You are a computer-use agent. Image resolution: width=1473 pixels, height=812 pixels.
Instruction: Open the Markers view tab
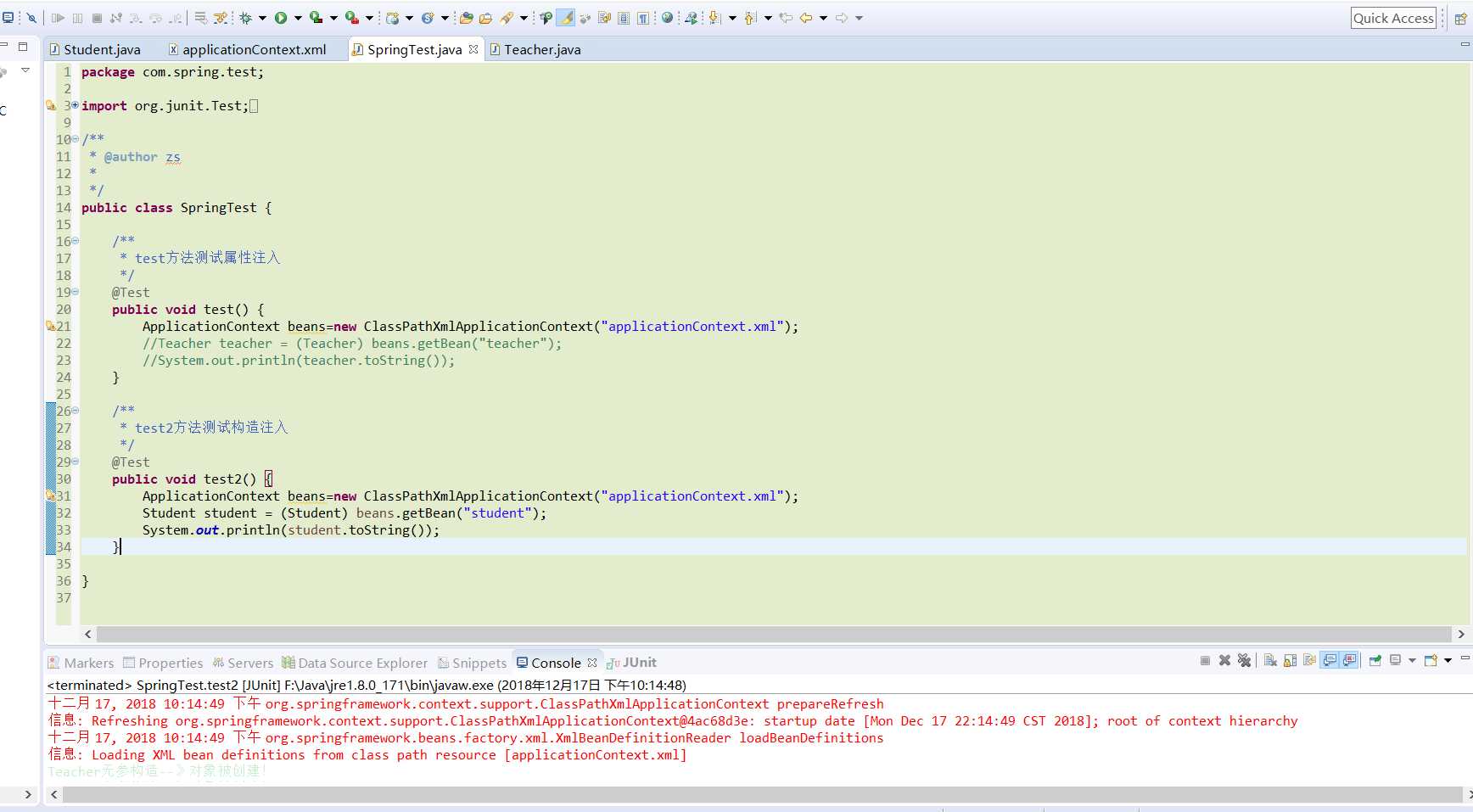coord(81,663)
